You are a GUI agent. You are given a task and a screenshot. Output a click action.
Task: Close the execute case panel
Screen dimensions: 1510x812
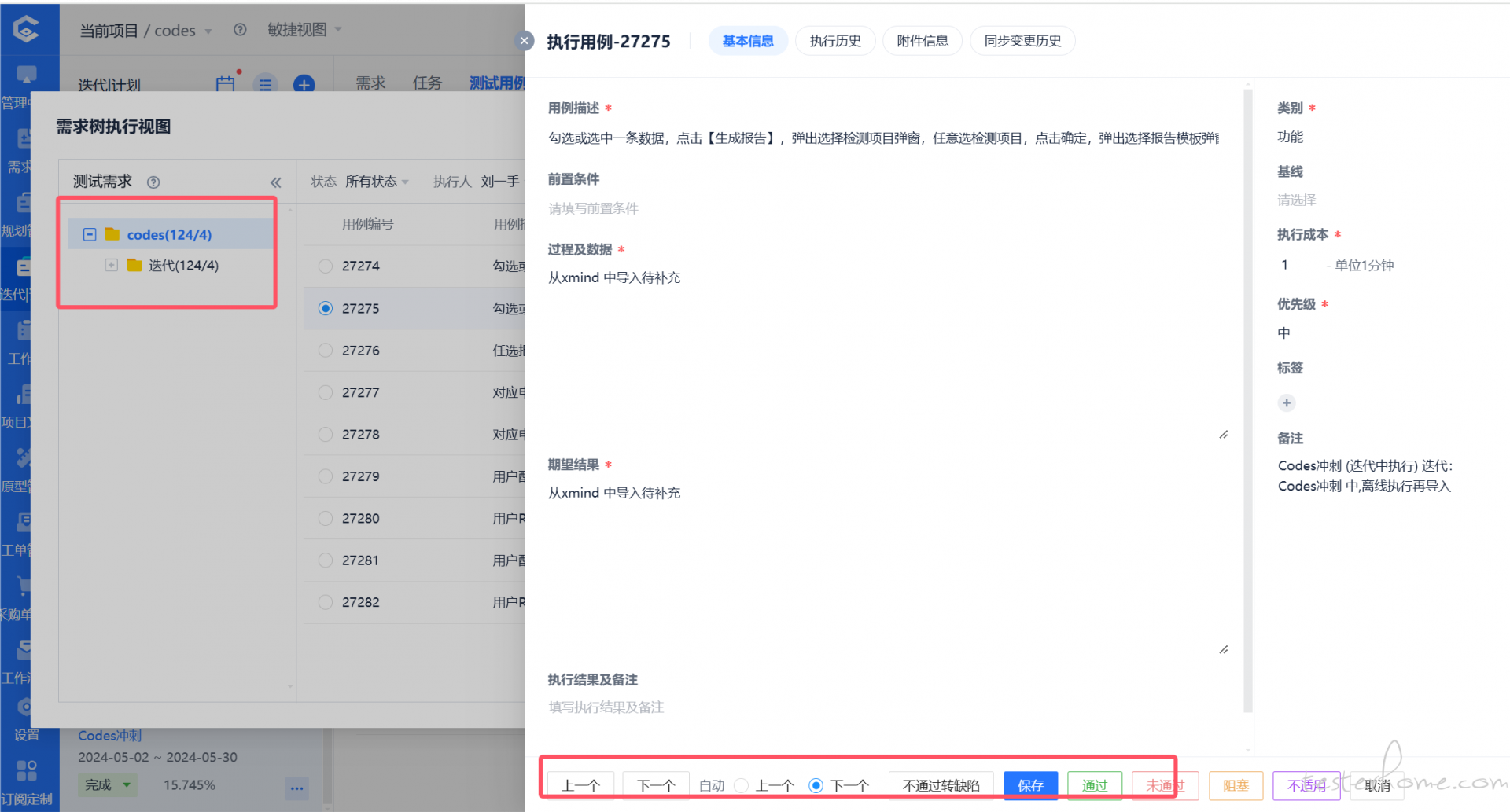tap(525, 41)
